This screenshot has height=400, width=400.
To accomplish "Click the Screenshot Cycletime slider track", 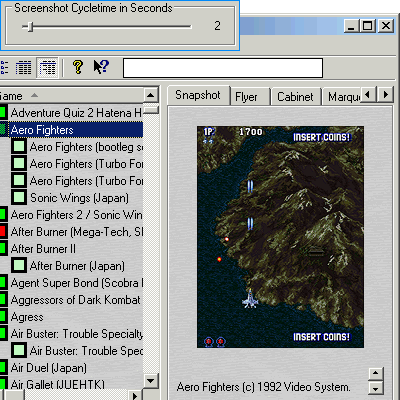I will point(107,27).
